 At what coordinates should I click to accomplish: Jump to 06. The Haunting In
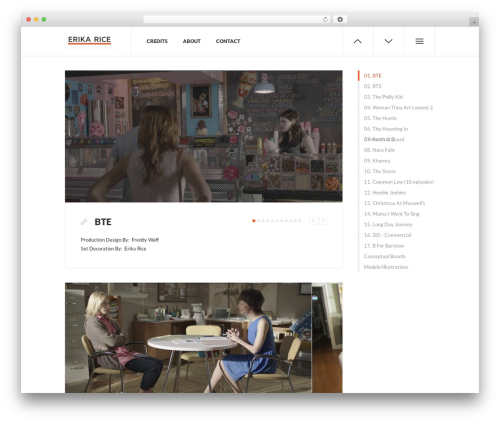386,129
